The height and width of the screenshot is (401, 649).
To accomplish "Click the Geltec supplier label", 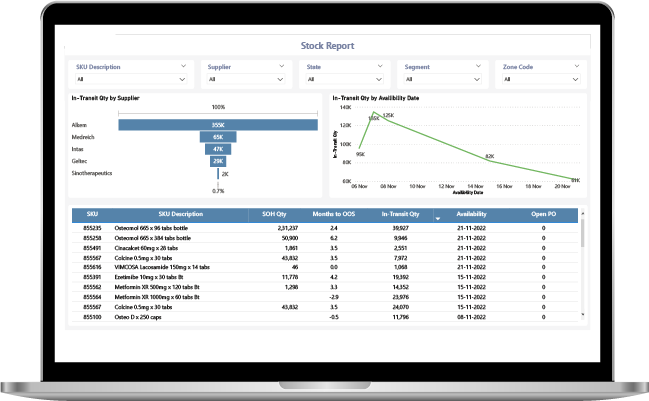I will [79, 161].
